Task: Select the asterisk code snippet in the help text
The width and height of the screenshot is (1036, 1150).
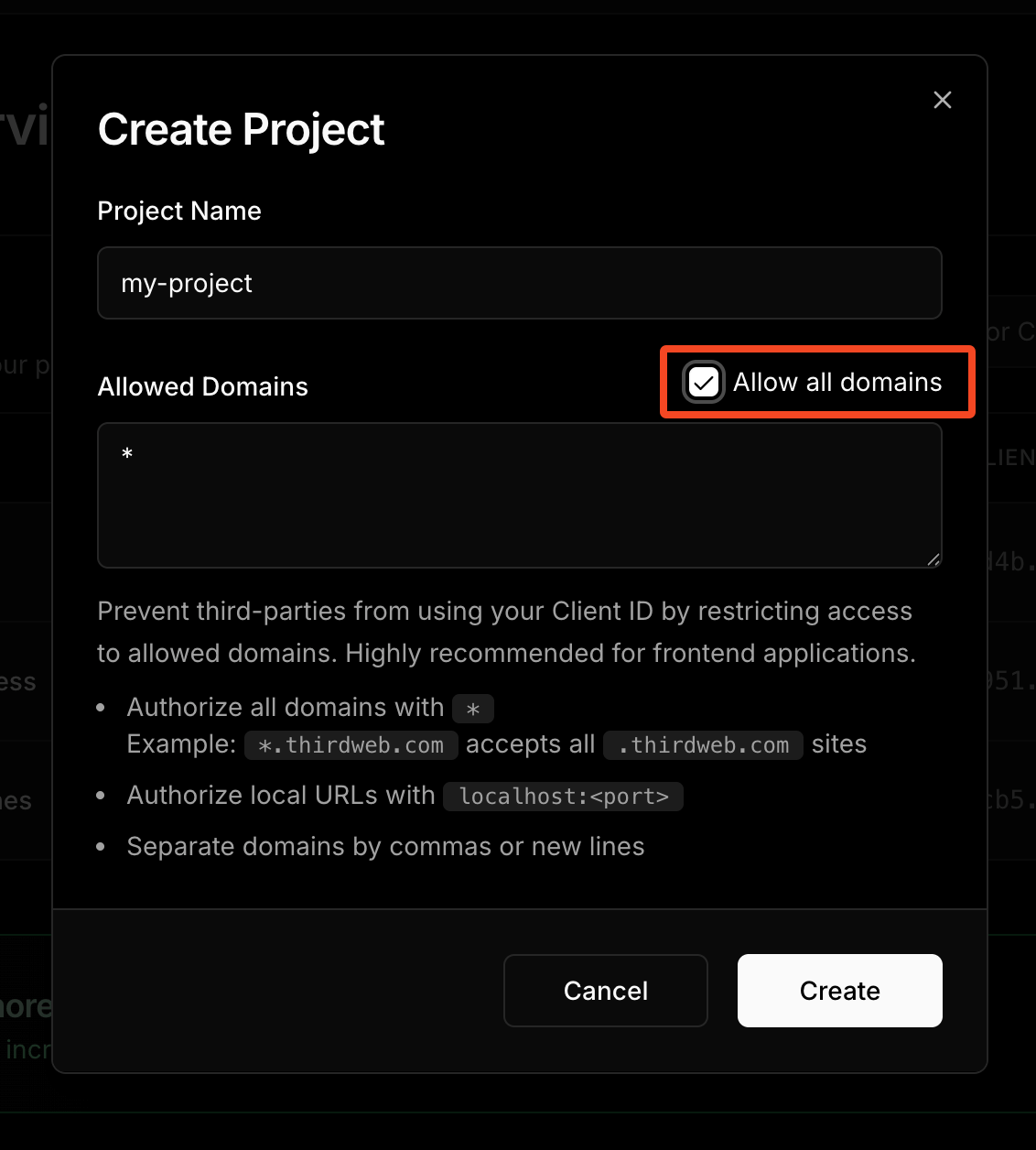Action: 472,708
